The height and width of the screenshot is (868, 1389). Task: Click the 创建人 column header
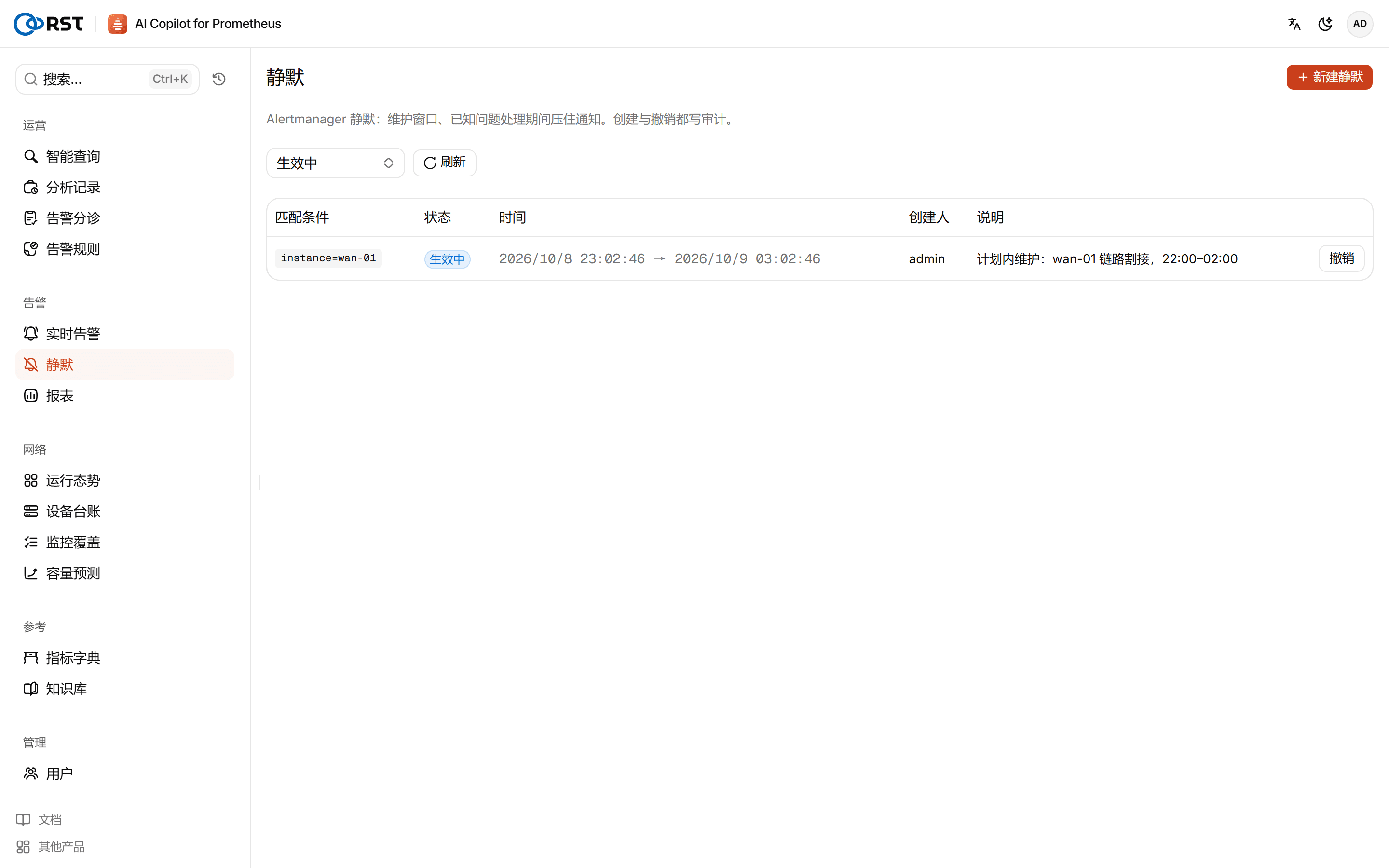click(x=929, y=217)
